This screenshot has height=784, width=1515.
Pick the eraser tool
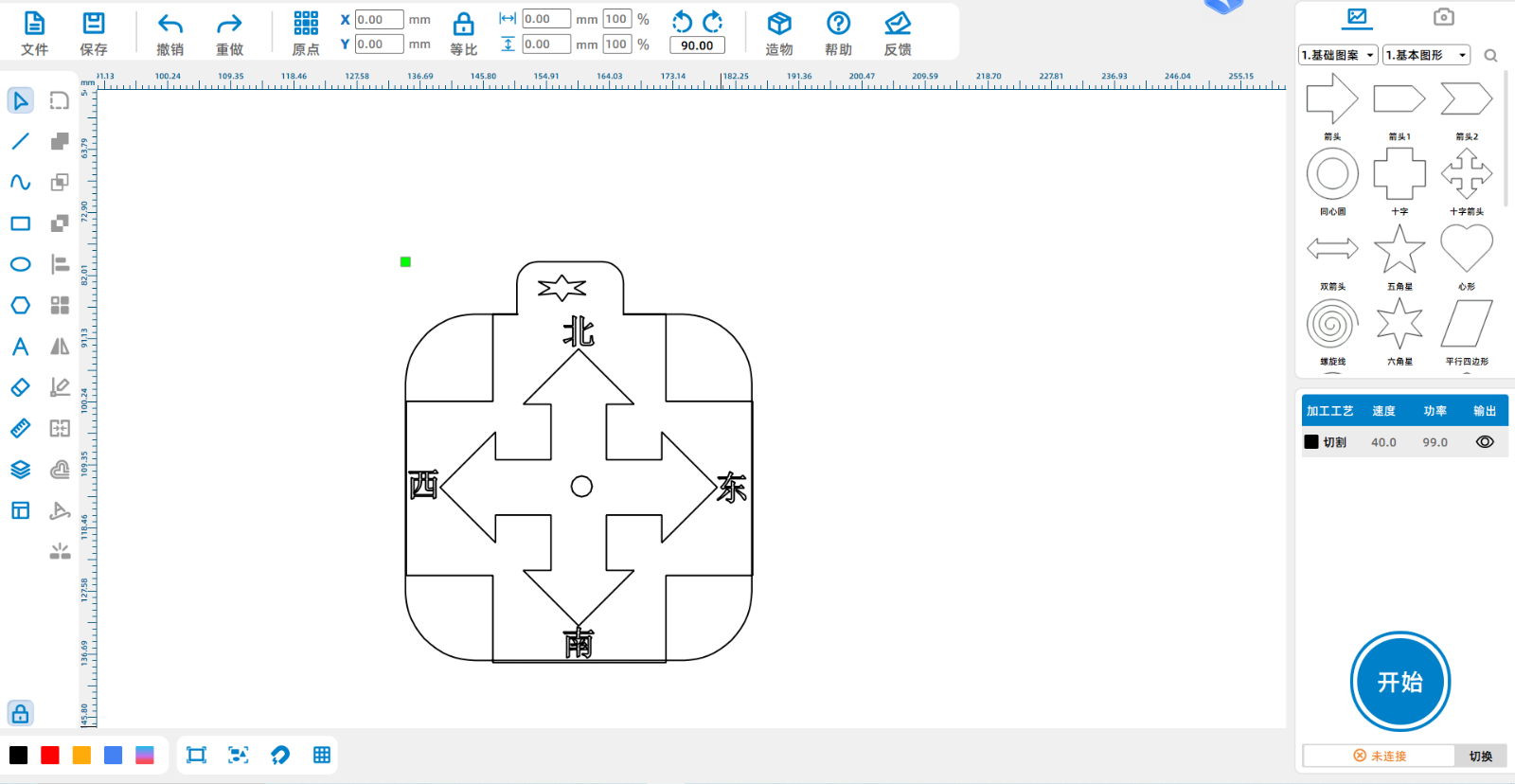[x=20, y=387]
